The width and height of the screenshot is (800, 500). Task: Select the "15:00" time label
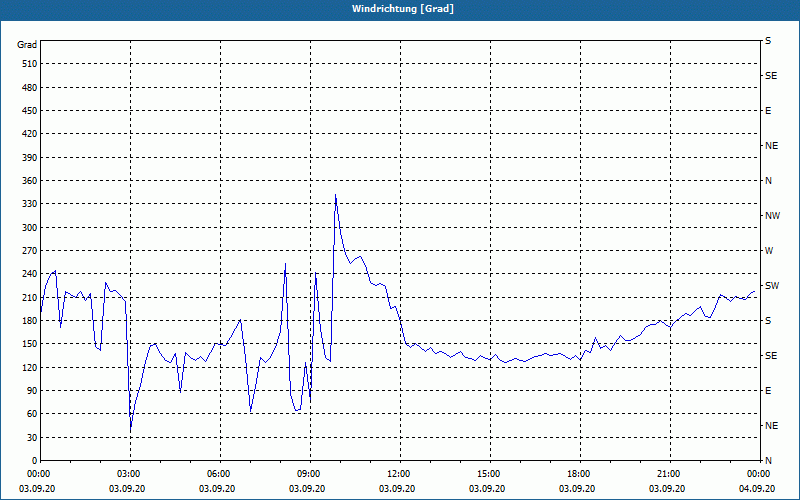(487, 473)
